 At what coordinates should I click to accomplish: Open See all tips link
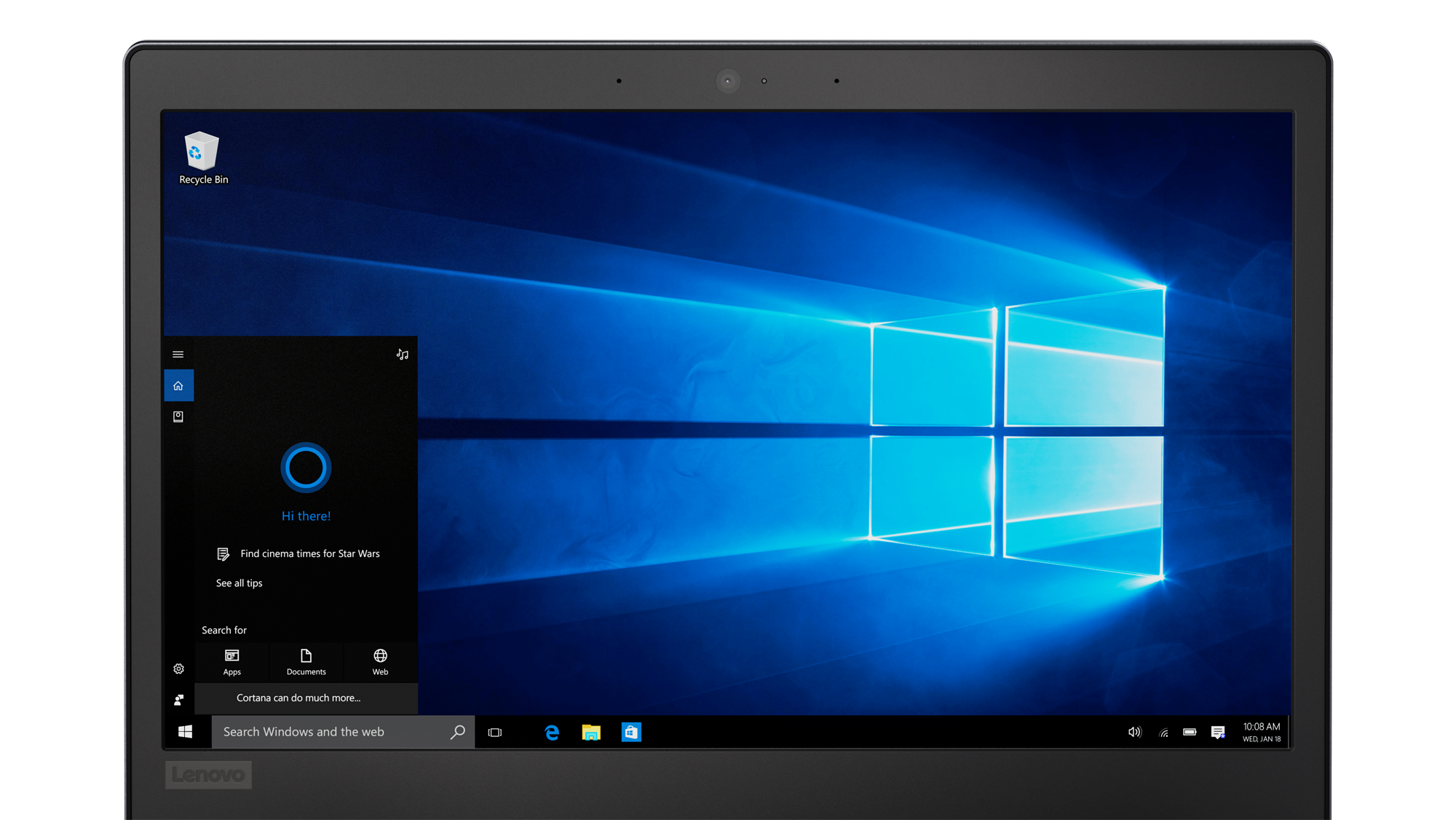tap(239, 583)
